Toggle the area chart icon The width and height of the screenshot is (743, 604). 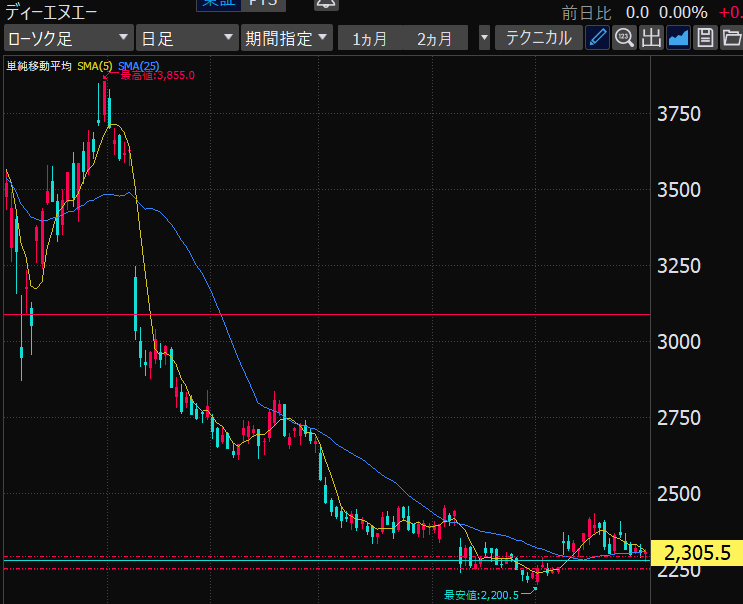(x=678, y=39)
